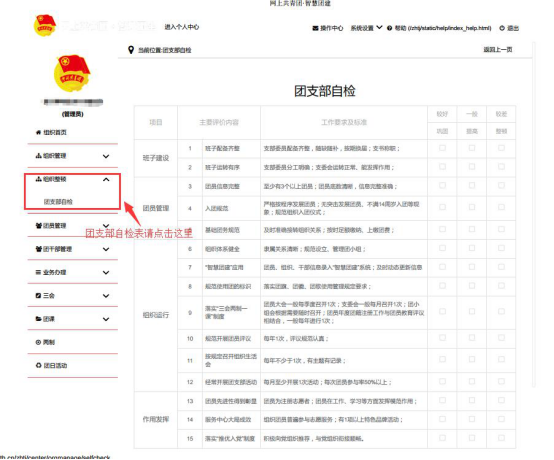Click the 退出 logout icon
Screen dimensions: 554x460
click(502, 28)
